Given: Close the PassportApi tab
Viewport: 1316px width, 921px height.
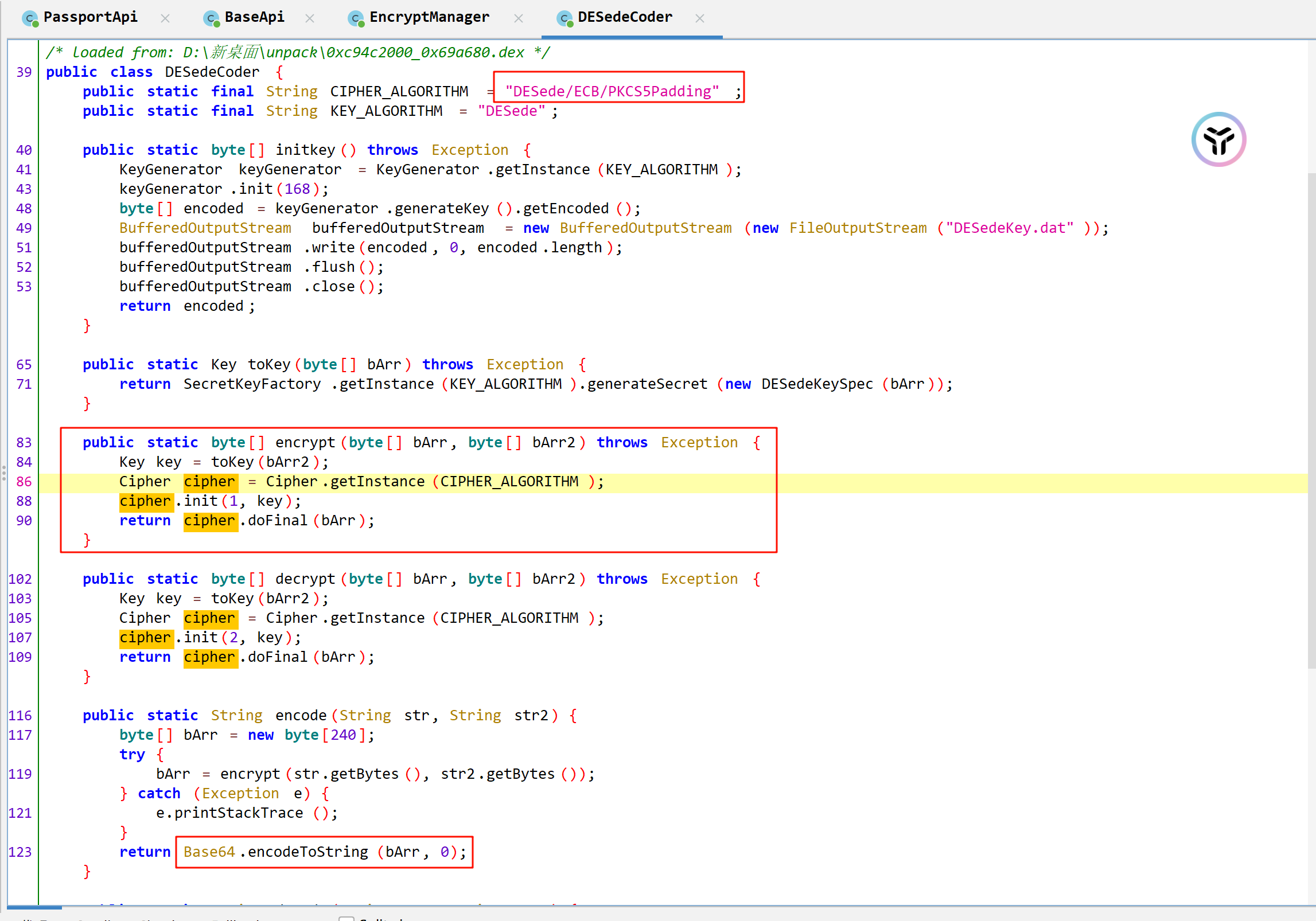Looking at the screenshot, I should 165,18.
